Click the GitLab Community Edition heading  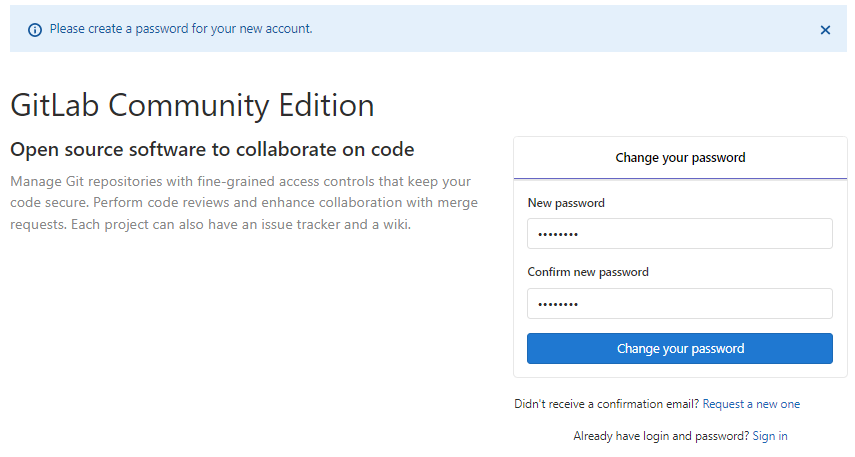coord(192,105)
